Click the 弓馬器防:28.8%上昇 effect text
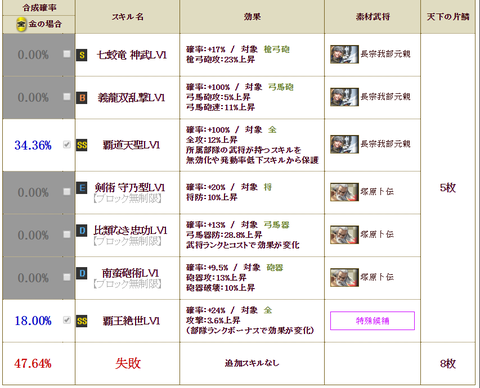The width and height of the screenshot is (480, 388). tap(224, 235)
